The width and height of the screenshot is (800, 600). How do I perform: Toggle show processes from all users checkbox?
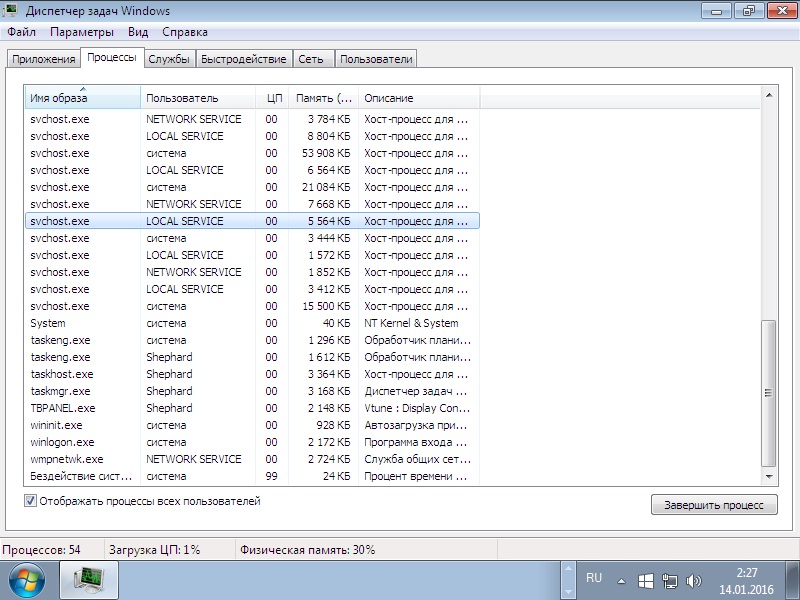31,501
